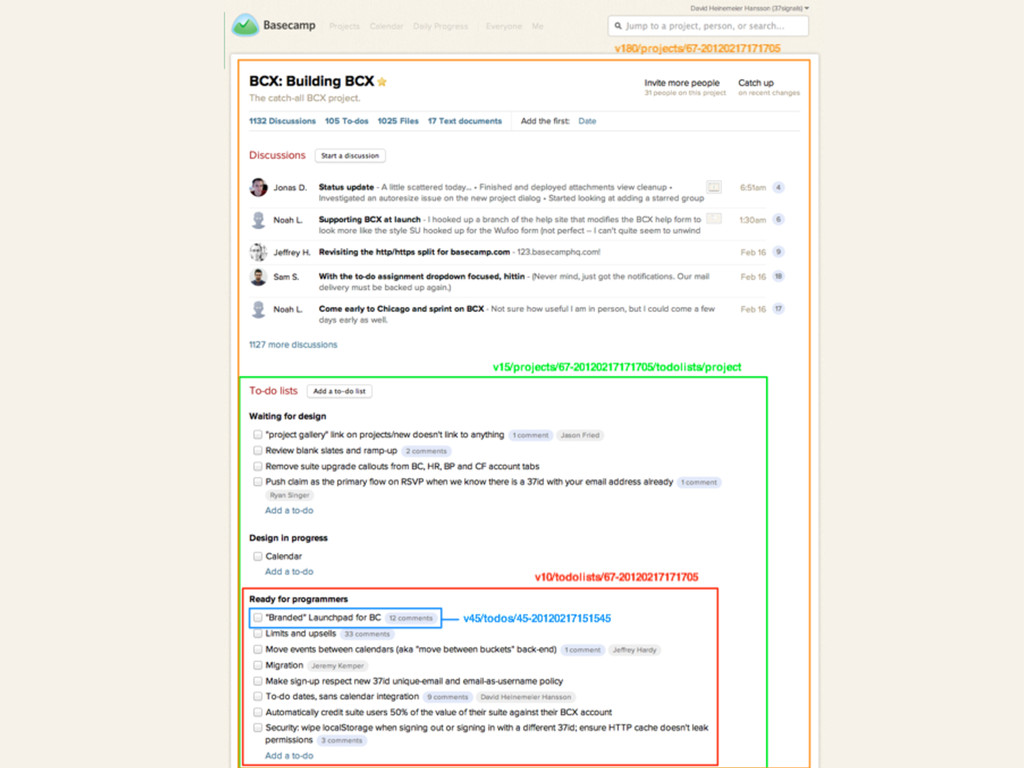
Task: Check Push claim as the primary flow to-do
Action: click(257, 482)
